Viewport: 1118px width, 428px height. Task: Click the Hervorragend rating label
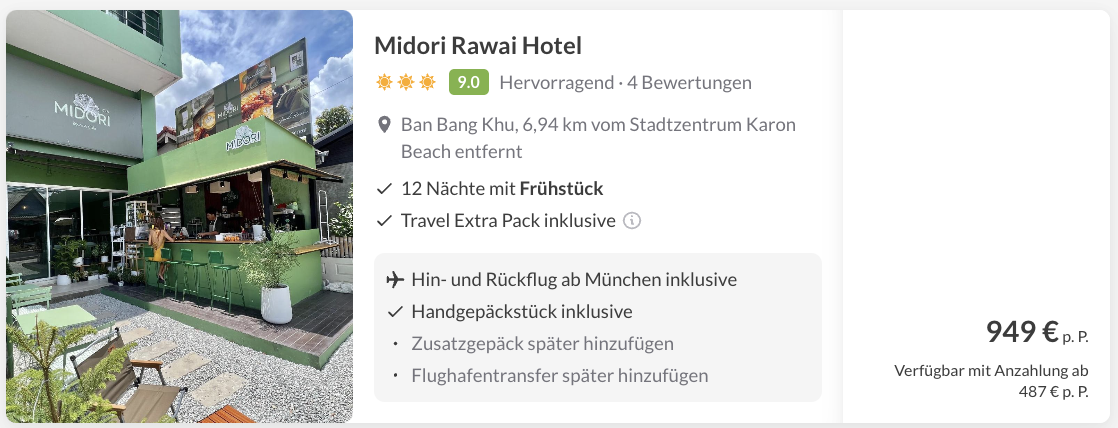556,82
